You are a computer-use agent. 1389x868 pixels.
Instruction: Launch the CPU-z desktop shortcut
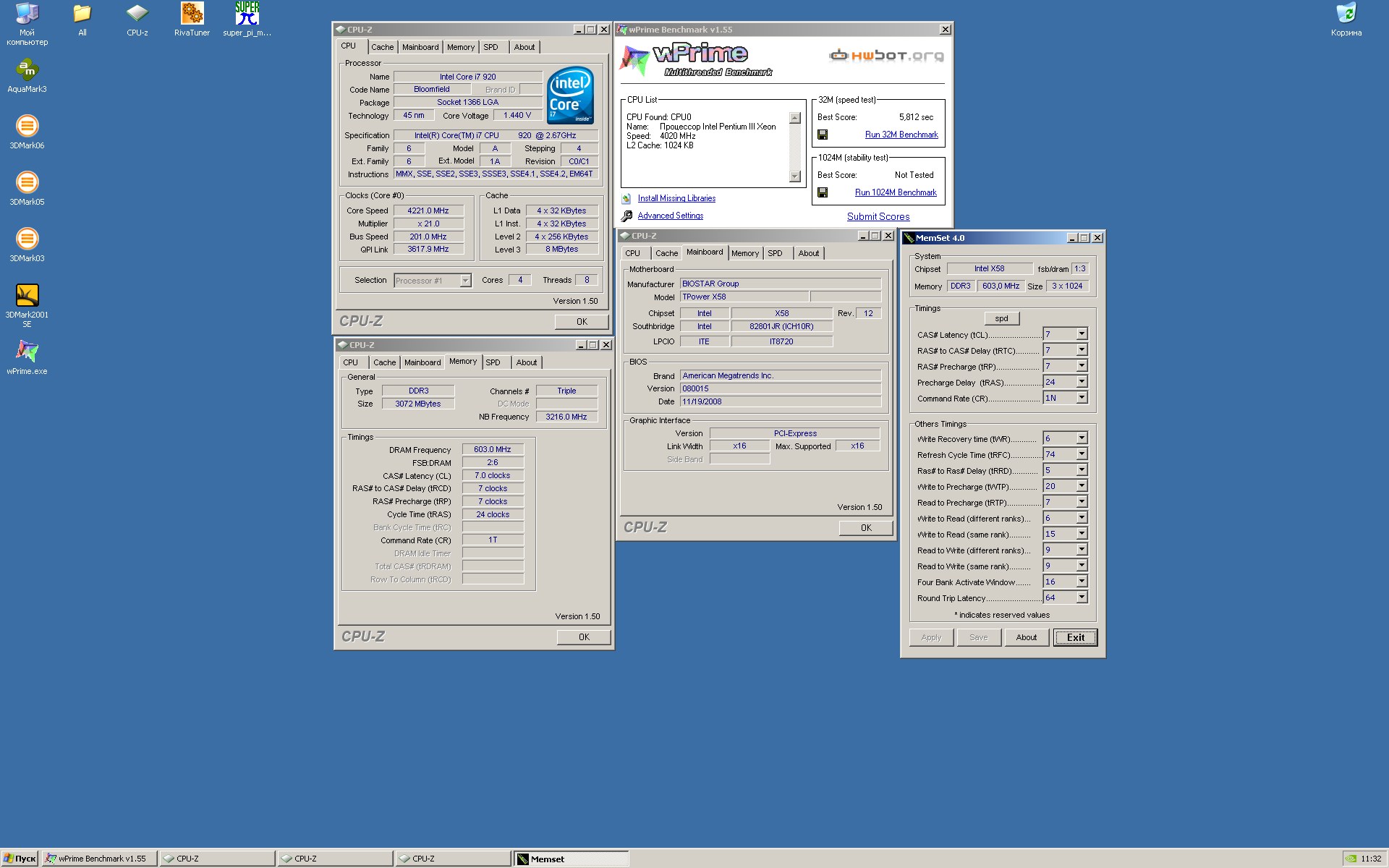coord(137,20)
